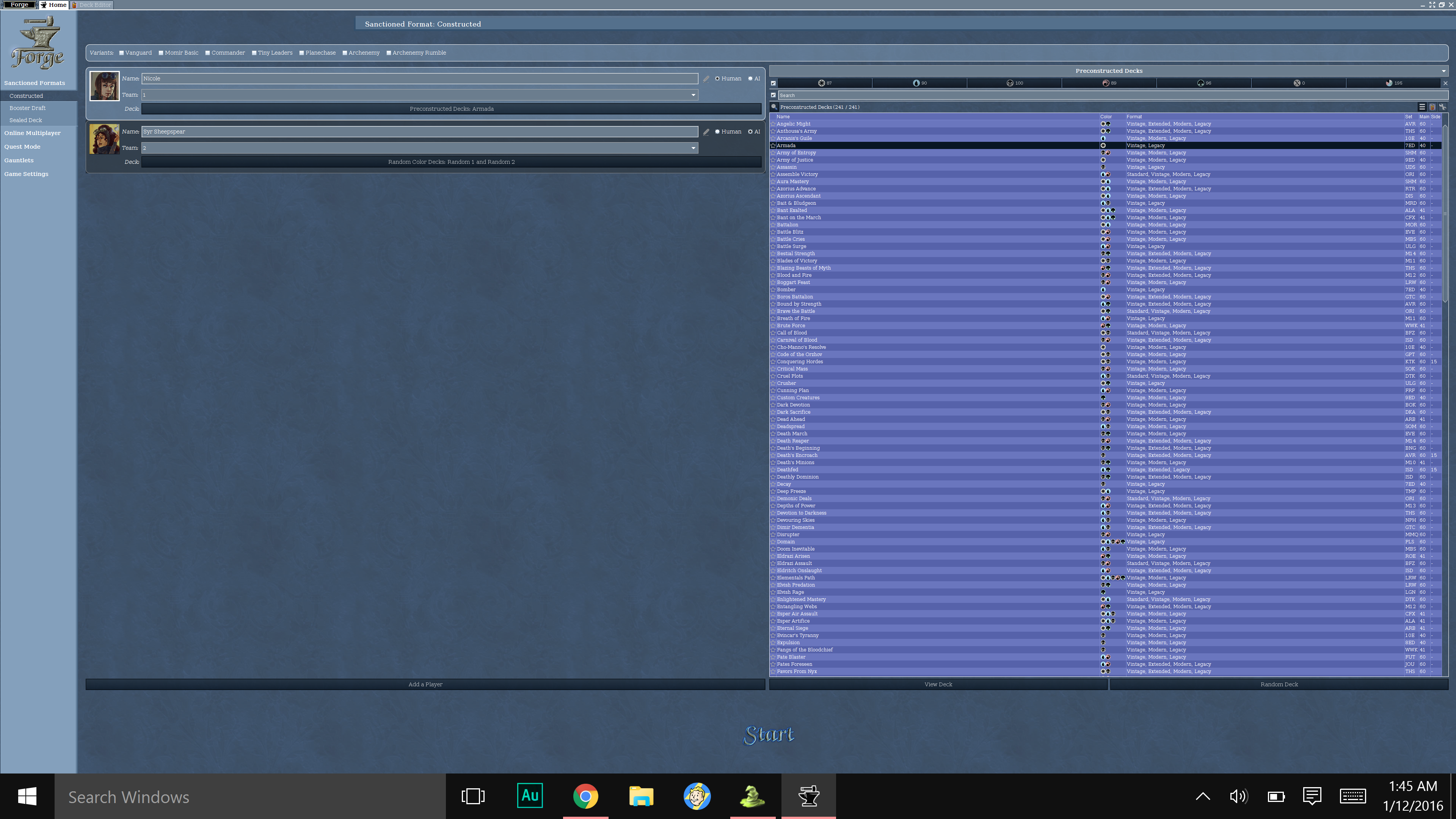
Task: Open Windows Task View
Action: point(473,796)
